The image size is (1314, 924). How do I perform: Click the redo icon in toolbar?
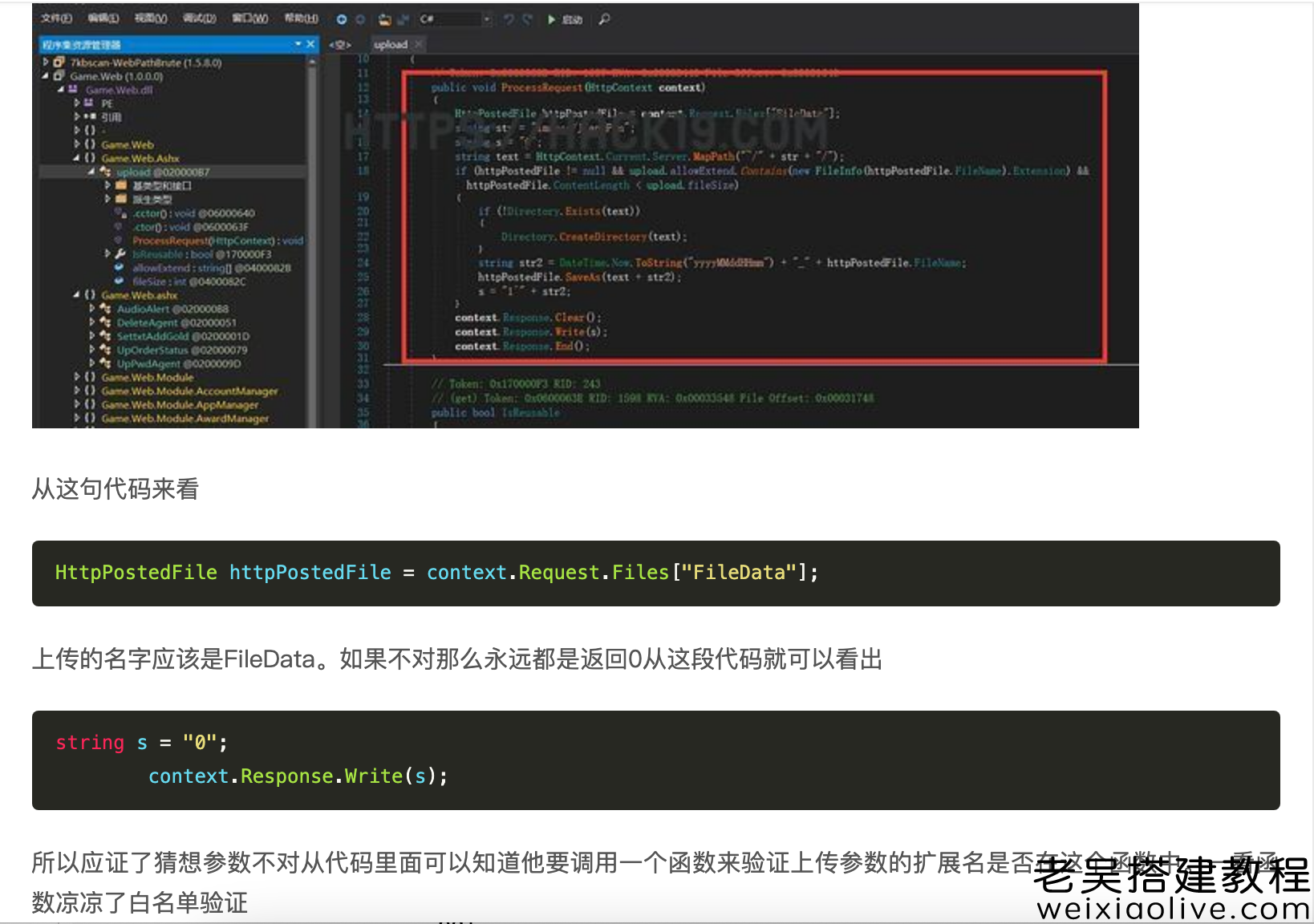pos(525,19)
